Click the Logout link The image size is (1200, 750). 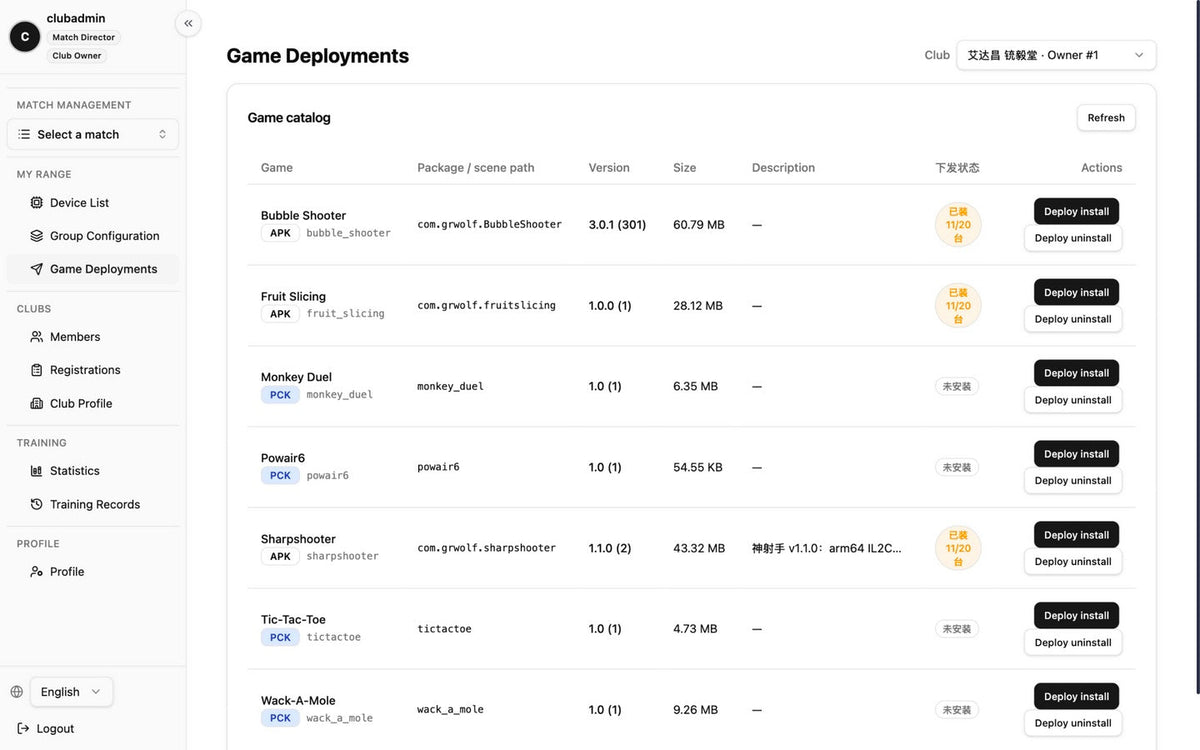pos(46,729)
